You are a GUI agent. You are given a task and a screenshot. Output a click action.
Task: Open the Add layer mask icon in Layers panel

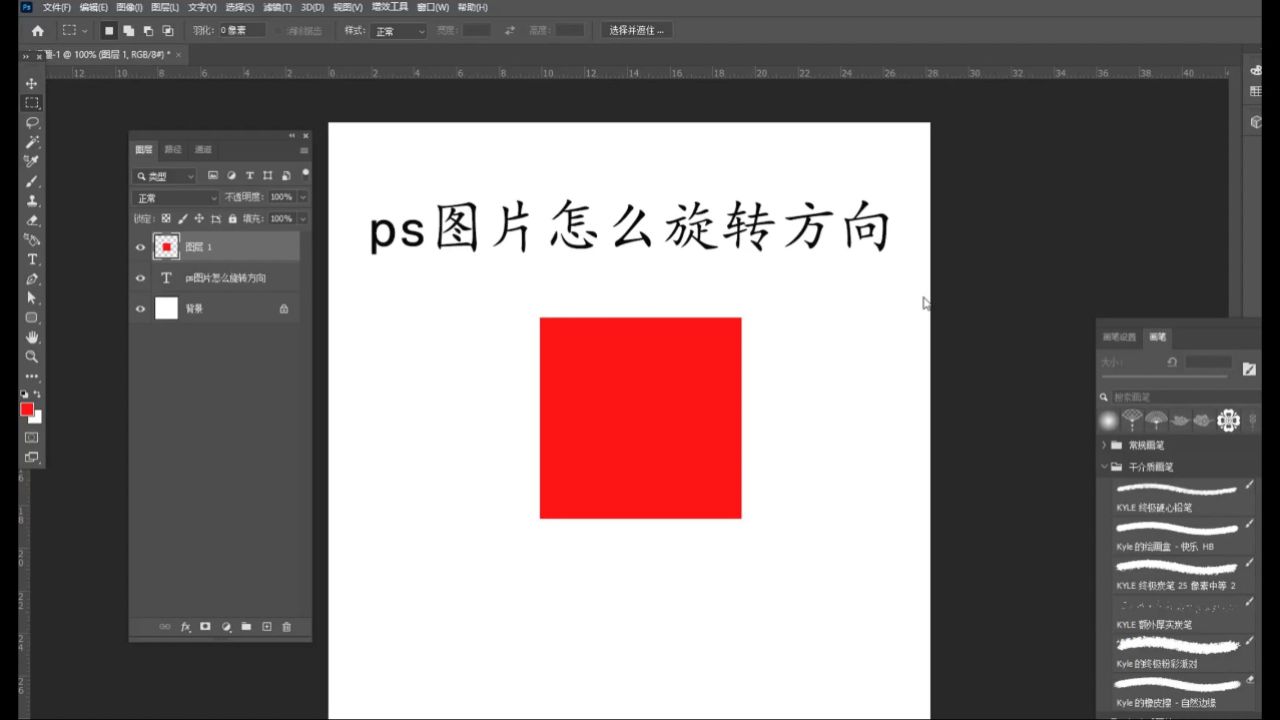205,627
